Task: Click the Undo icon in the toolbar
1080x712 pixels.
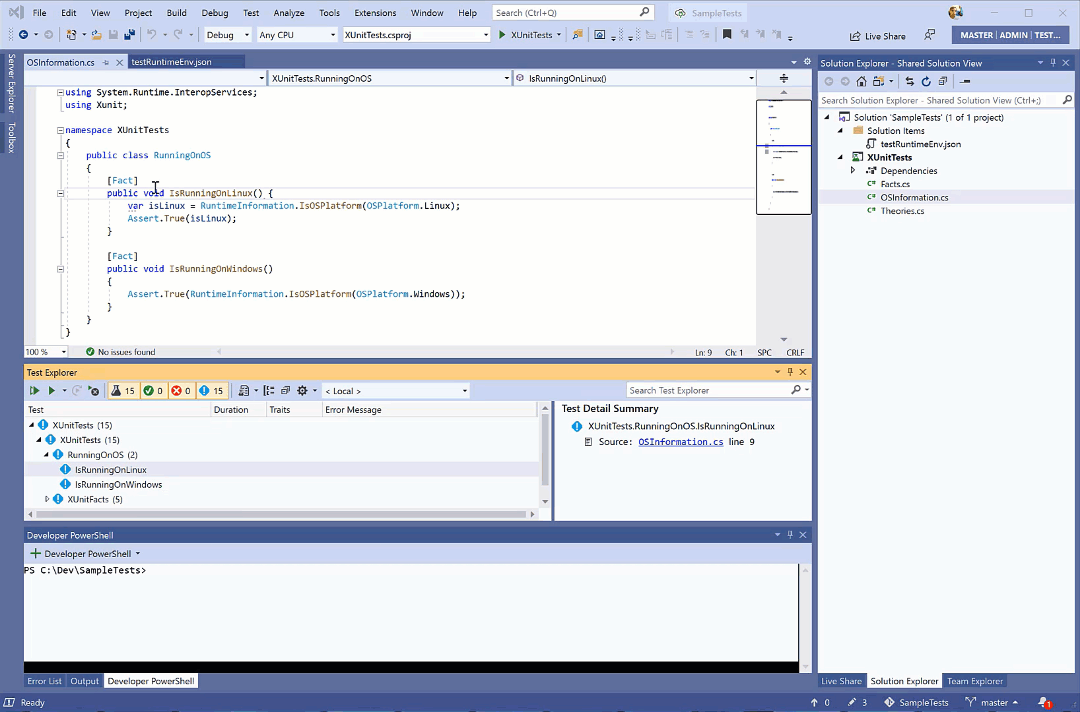Action: 151,33
